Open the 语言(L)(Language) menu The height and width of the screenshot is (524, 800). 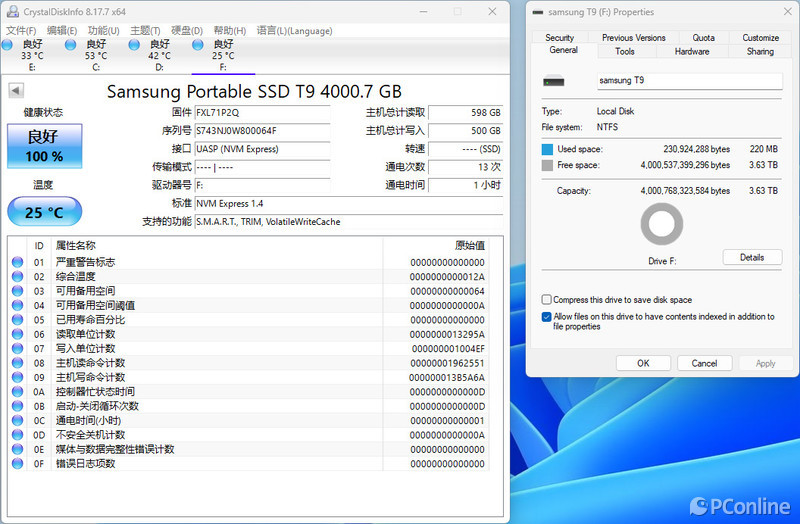(294, 30)
